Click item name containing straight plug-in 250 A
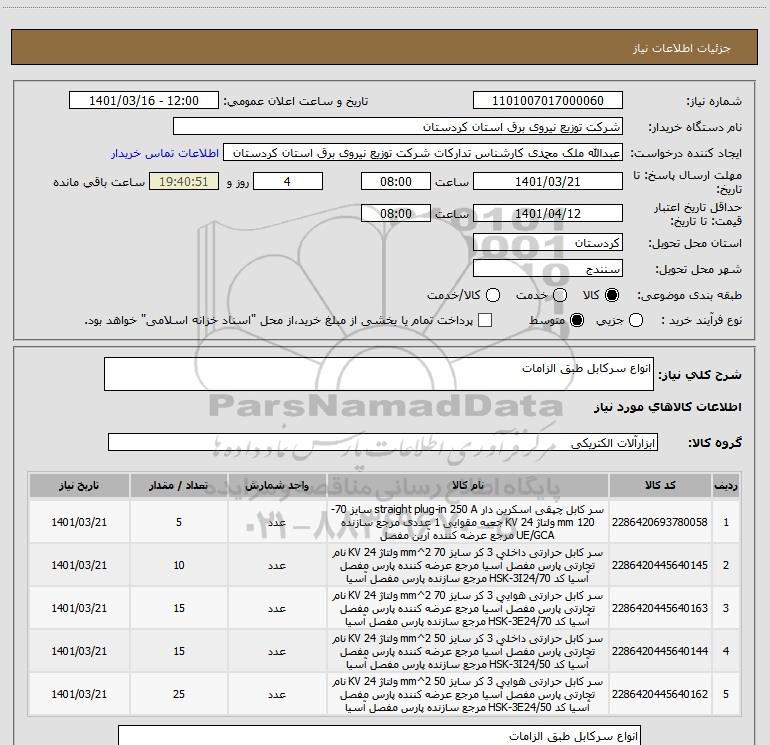This screenshot has height=745, width=770. click(x=468, y=522)
